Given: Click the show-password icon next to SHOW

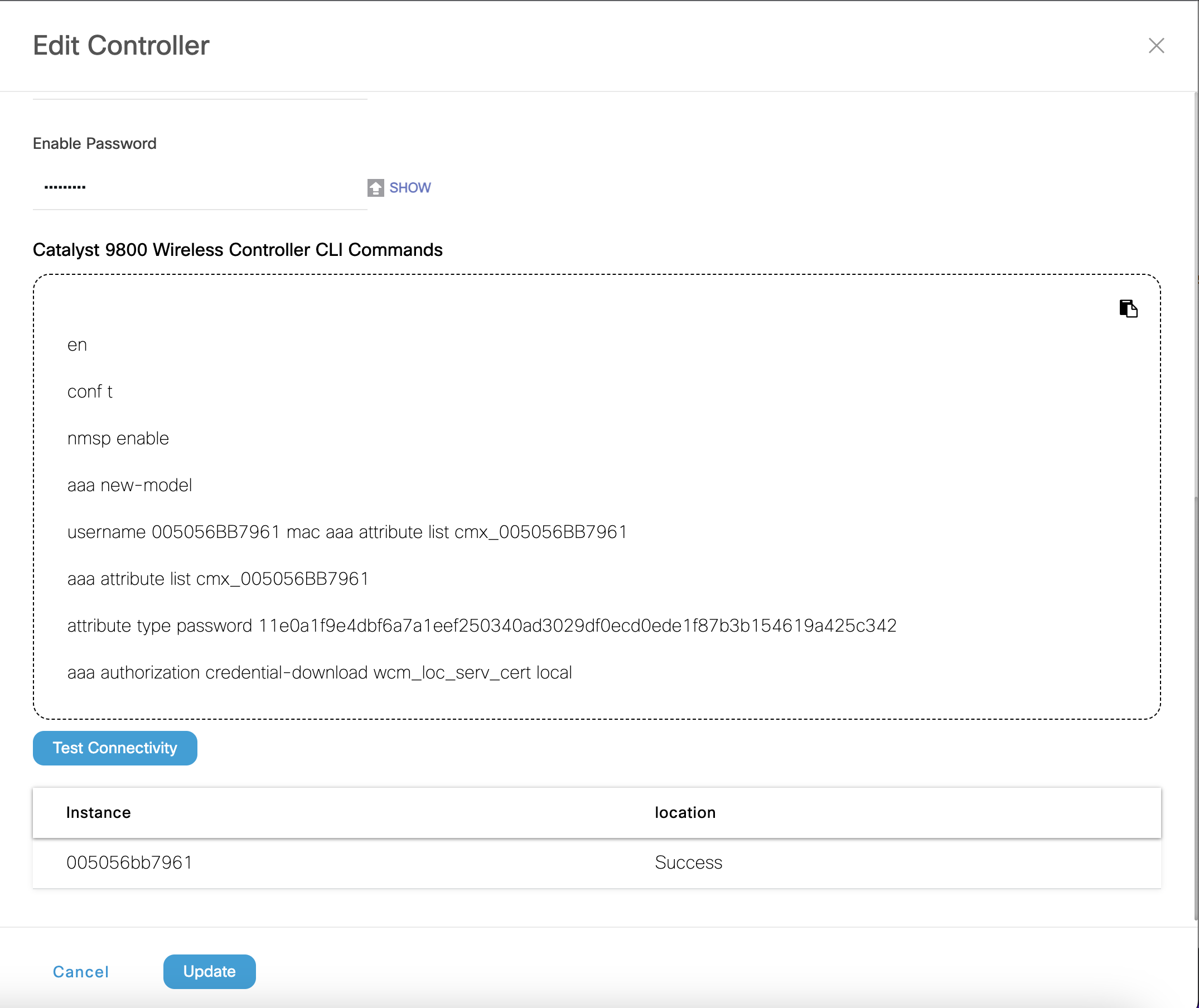Looking at the screenshot, I should pyautogui.click(x=375, y=187).
